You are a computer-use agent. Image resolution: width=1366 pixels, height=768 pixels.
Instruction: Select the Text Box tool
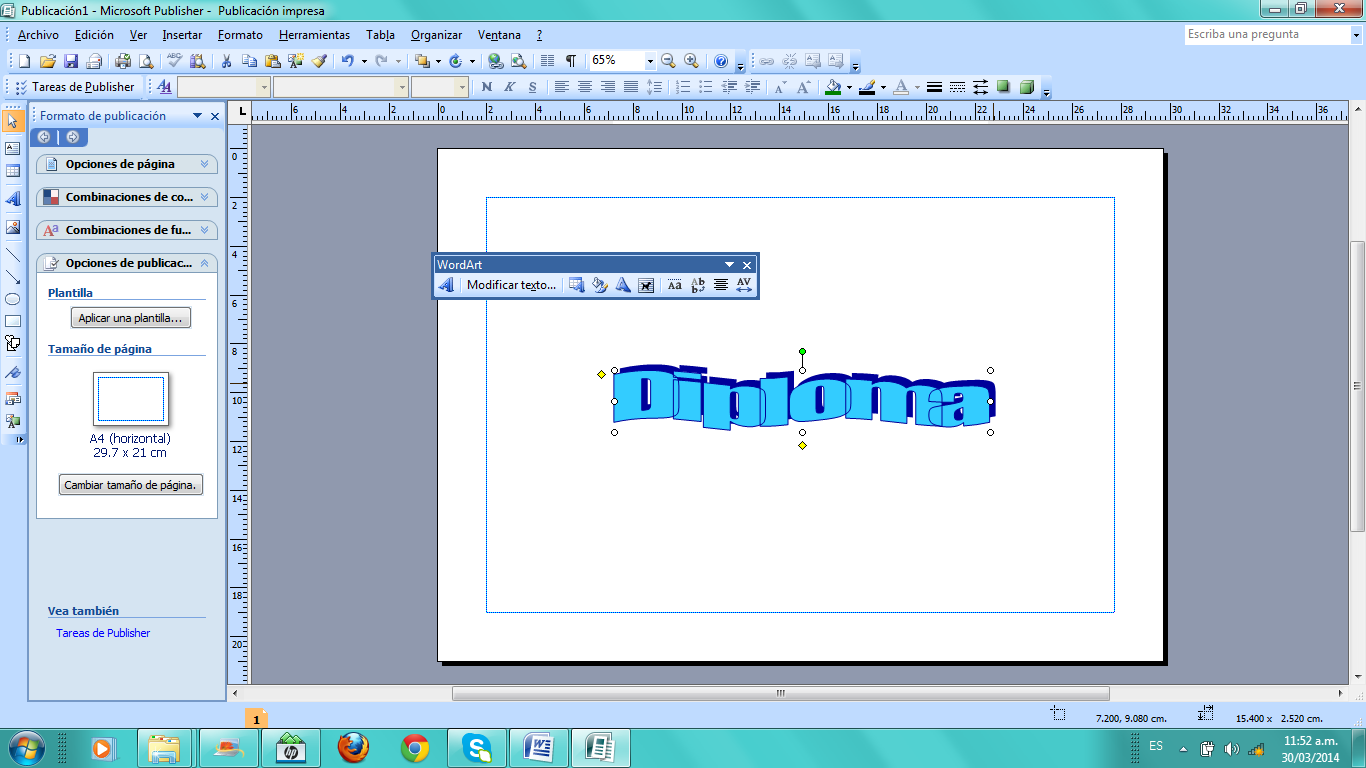click(x=13, y=150)
